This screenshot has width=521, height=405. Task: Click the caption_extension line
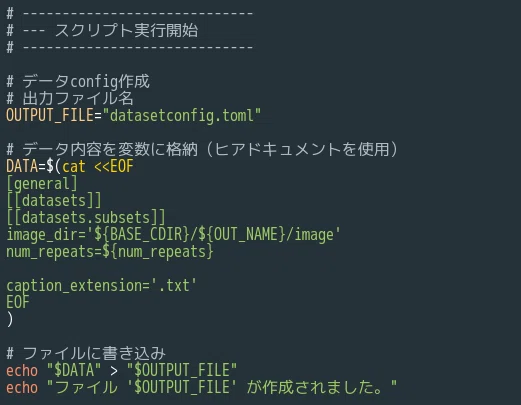point(102,286)
